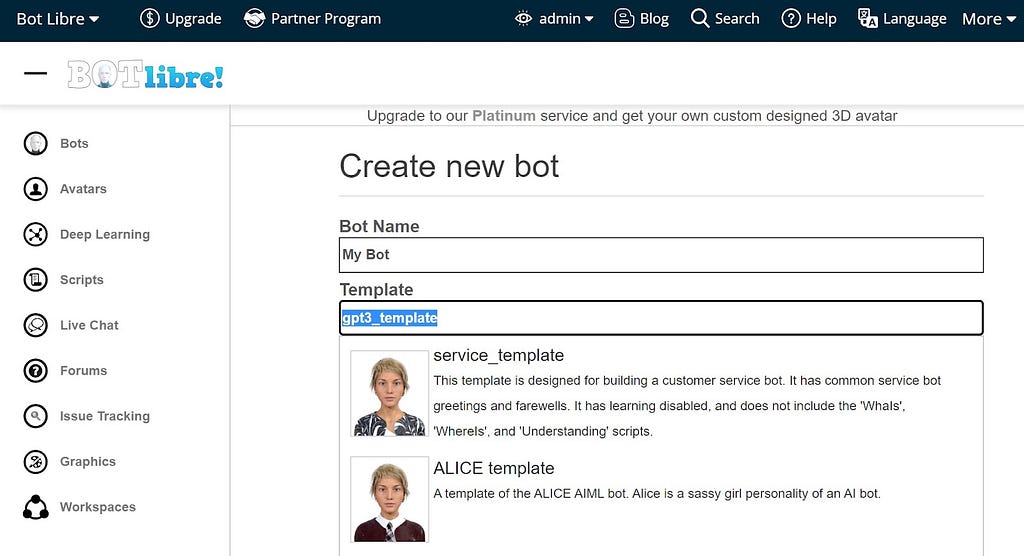The image size is (1024, 556).
Task: Expand the admin user dropdown
Action: click(x=566, y=19)
